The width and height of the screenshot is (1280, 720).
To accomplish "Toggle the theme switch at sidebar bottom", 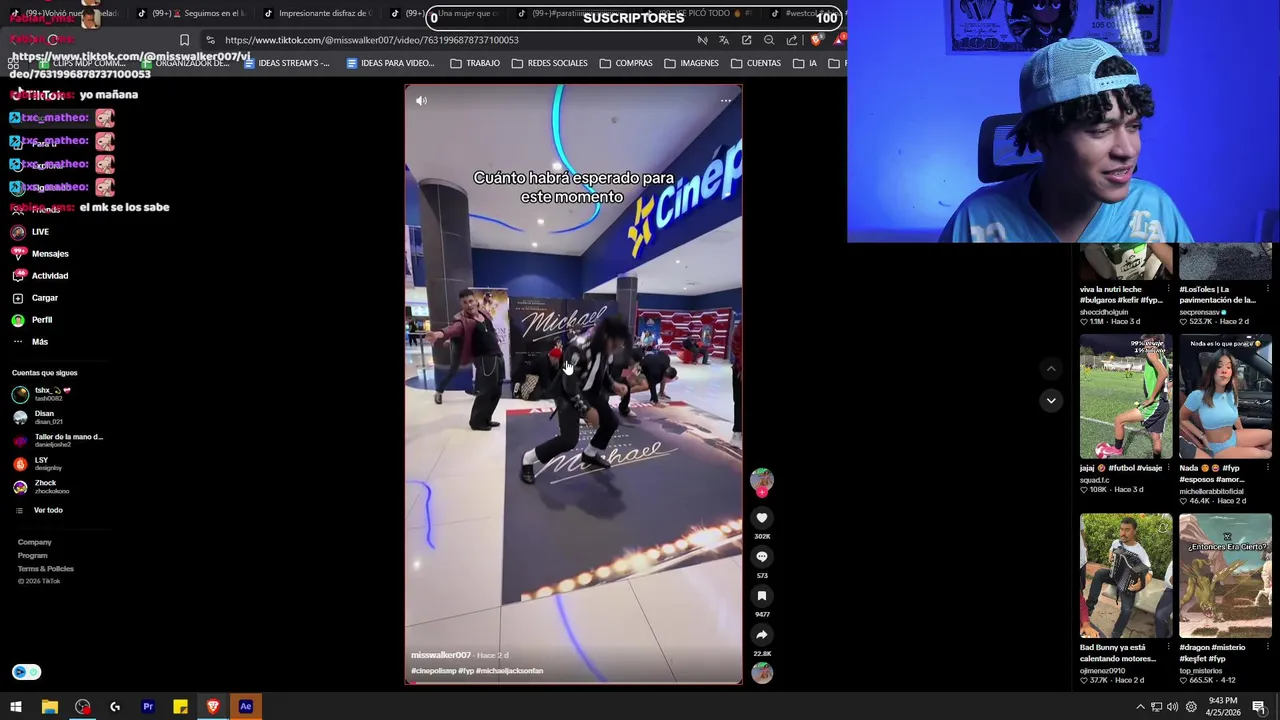I will (27, 672).
